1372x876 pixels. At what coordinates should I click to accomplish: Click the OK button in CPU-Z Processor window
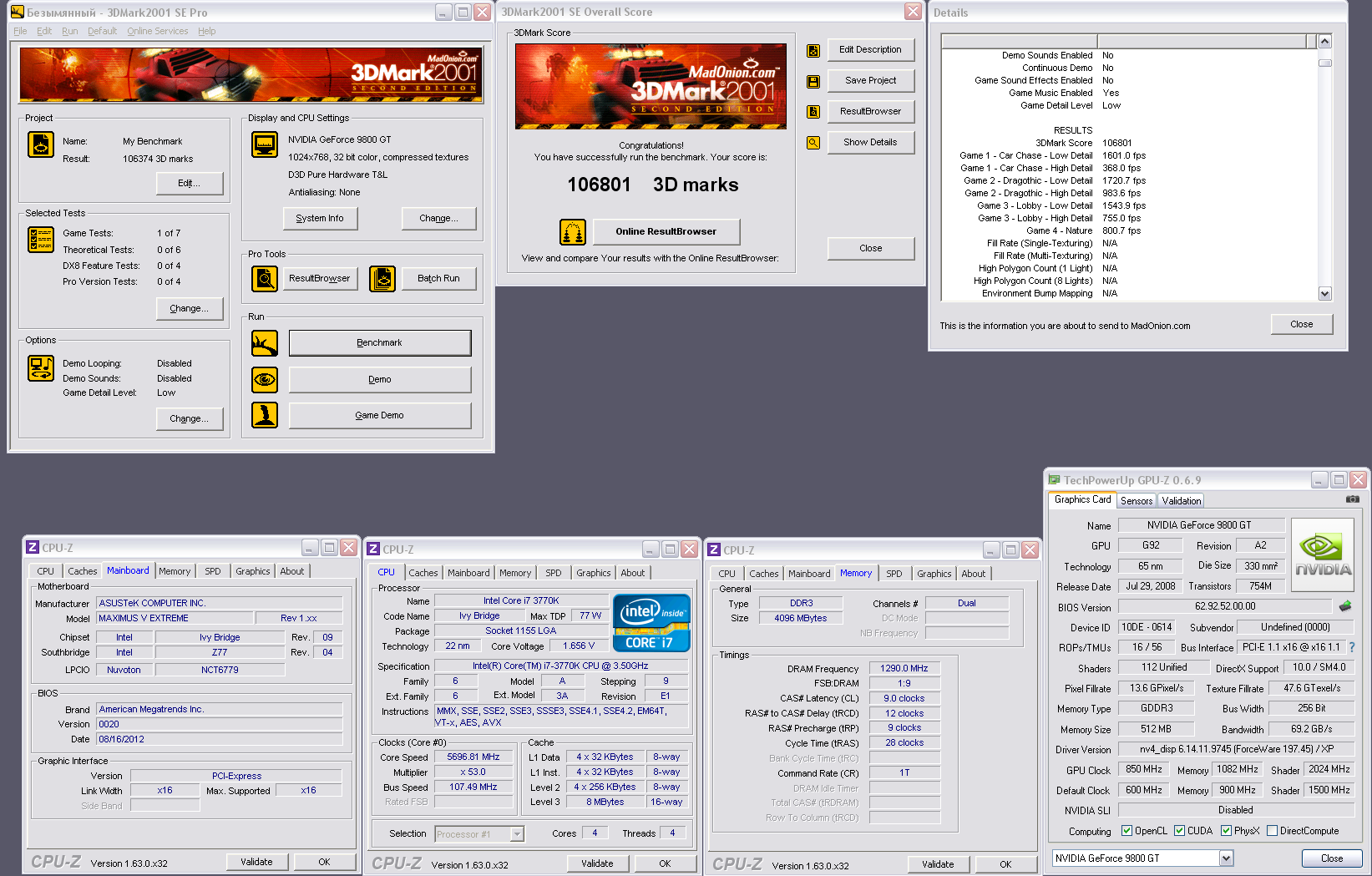pyautogui.click(x=665, y=864)
